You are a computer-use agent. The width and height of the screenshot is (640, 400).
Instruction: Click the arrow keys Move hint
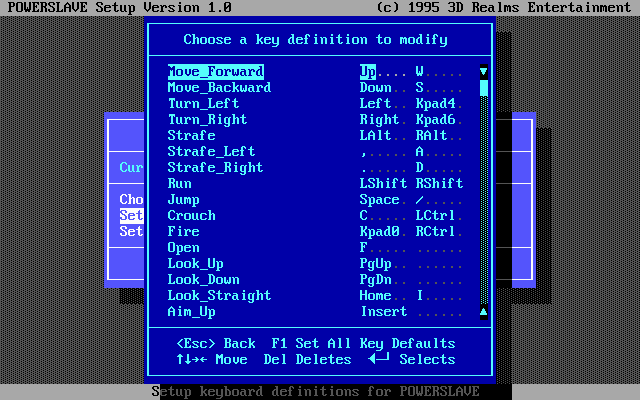point(211,360)
